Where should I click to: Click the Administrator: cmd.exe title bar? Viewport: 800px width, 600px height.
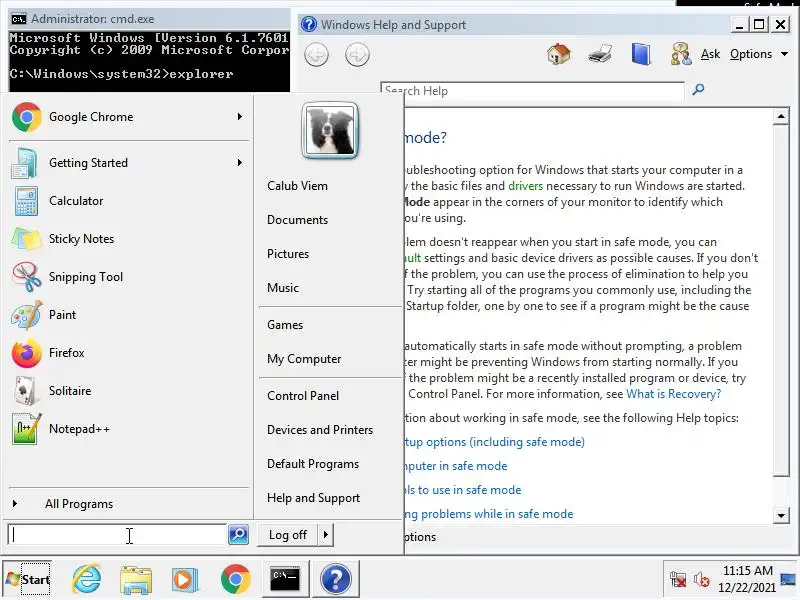(x=148, y=19)
